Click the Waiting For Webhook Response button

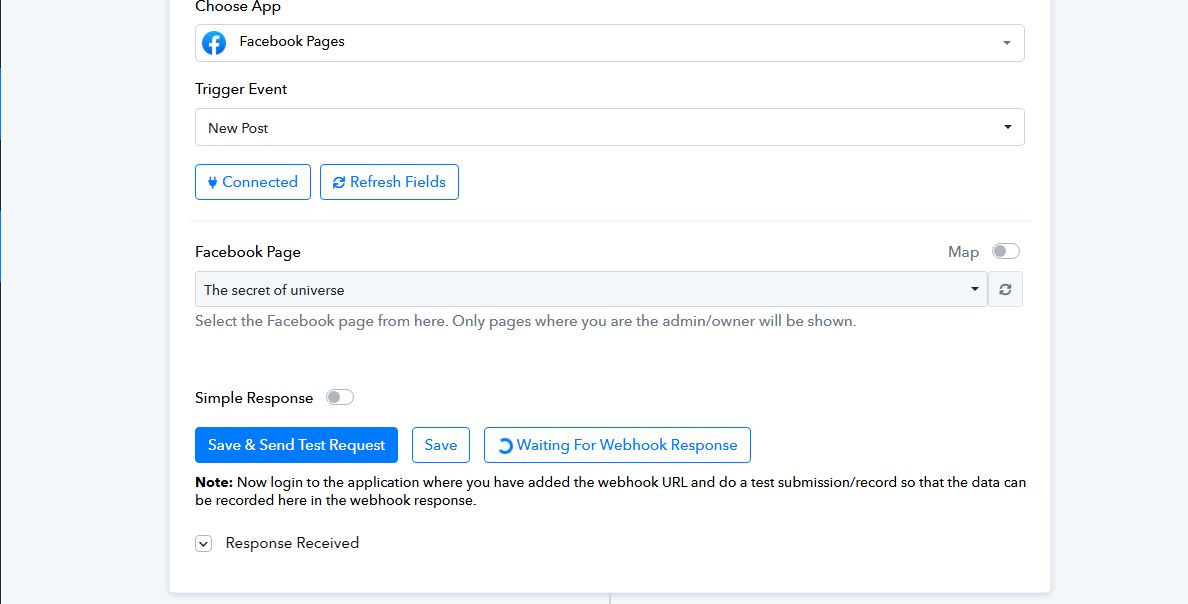(617, 445)
